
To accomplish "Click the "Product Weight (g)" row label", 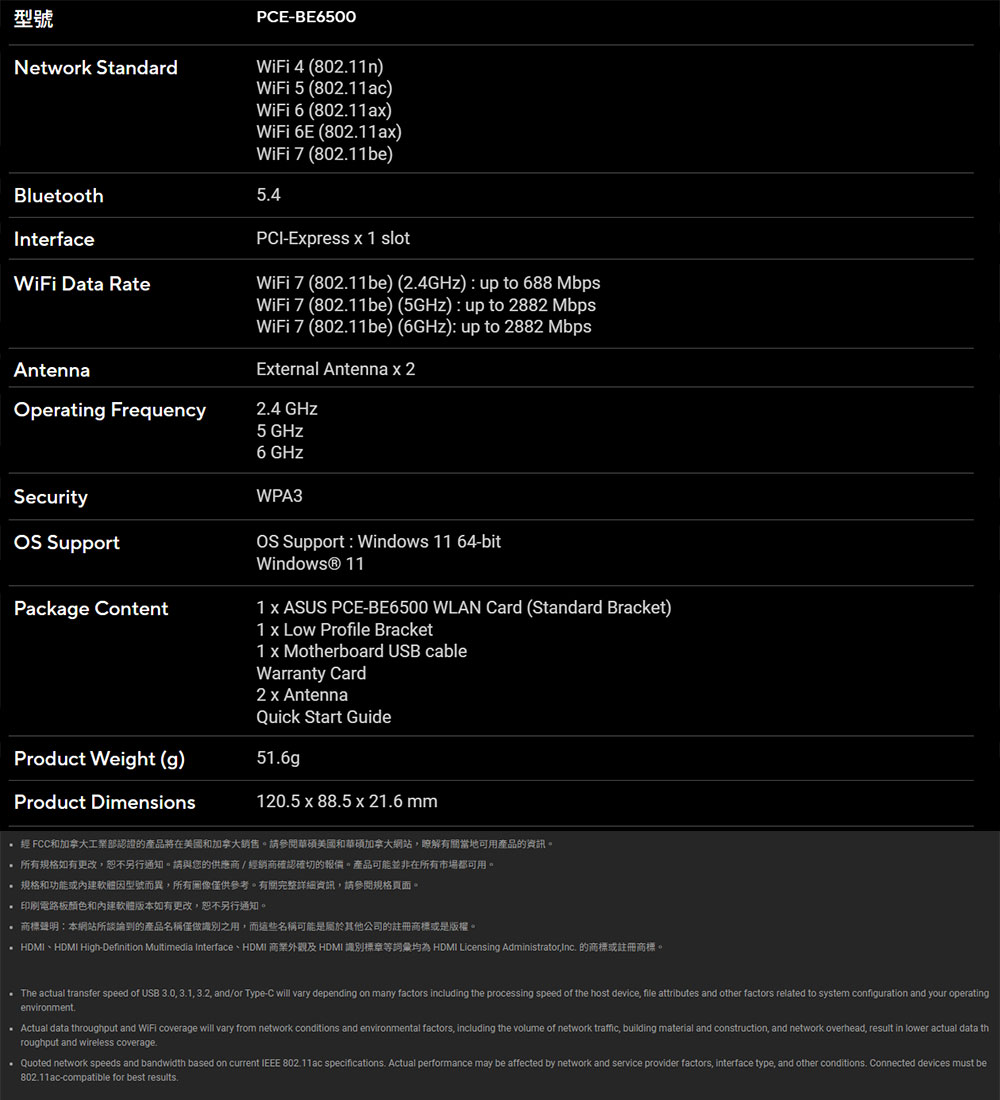I will [x=100, y=759].
